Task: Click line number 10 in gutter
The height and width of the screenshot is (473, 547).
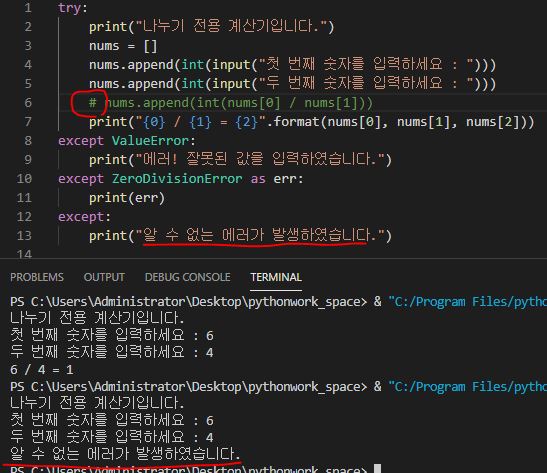Action: pyautogui.click(x=24, y=179)
